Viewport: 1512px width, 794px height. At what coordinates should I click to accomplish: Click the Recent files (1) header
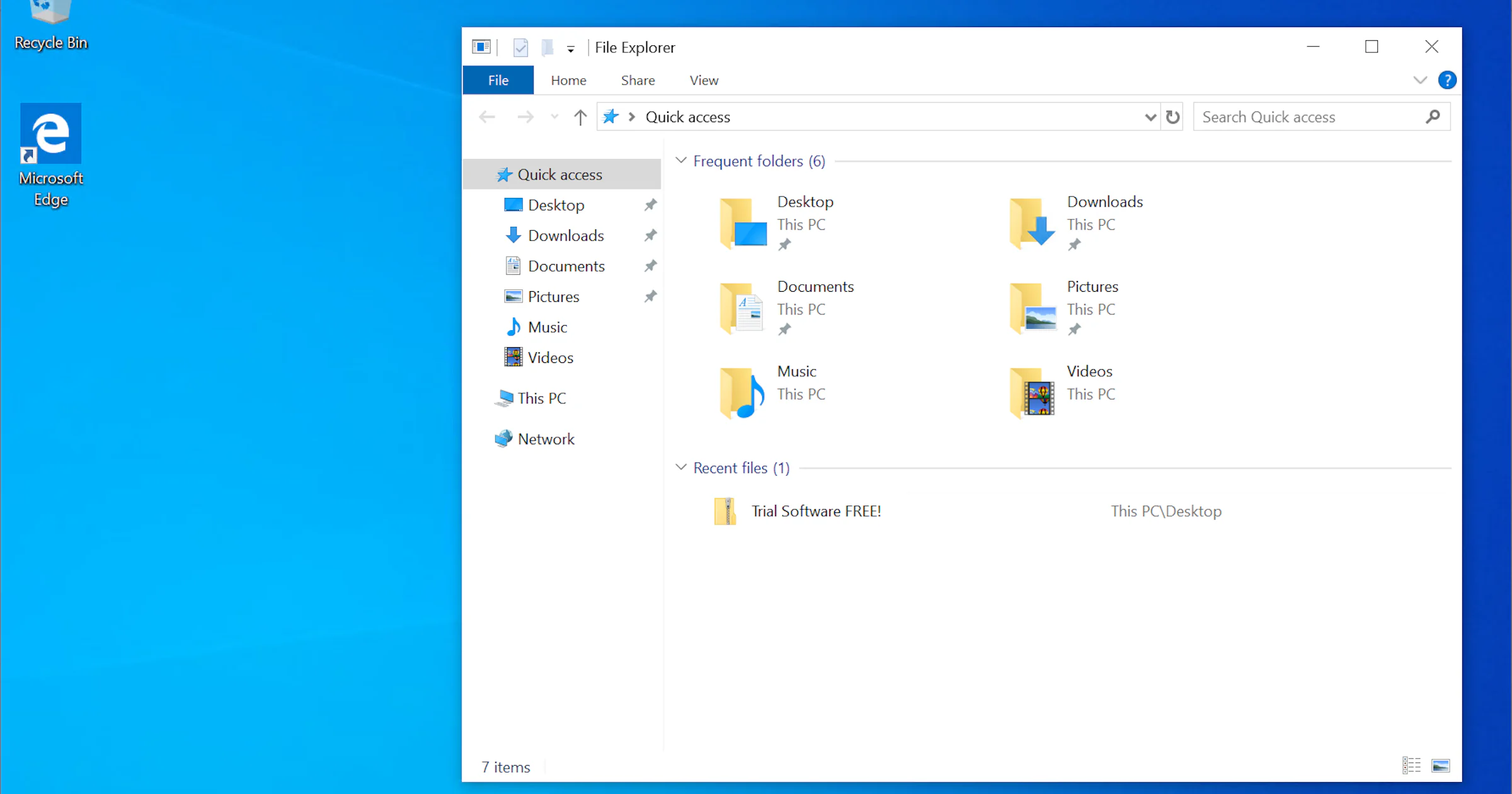[742, 468]
